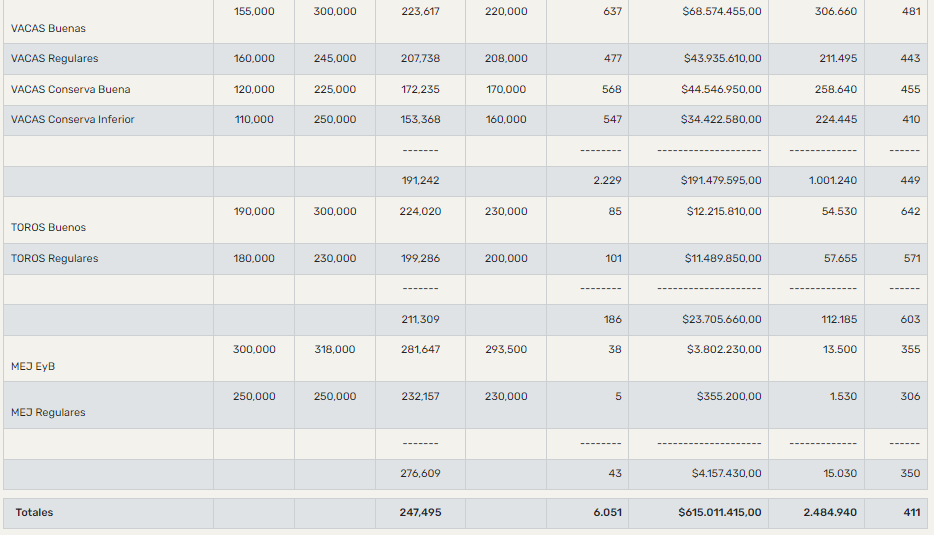Click the total amount $615.011.415,00
934x535 pixels.
719,512
